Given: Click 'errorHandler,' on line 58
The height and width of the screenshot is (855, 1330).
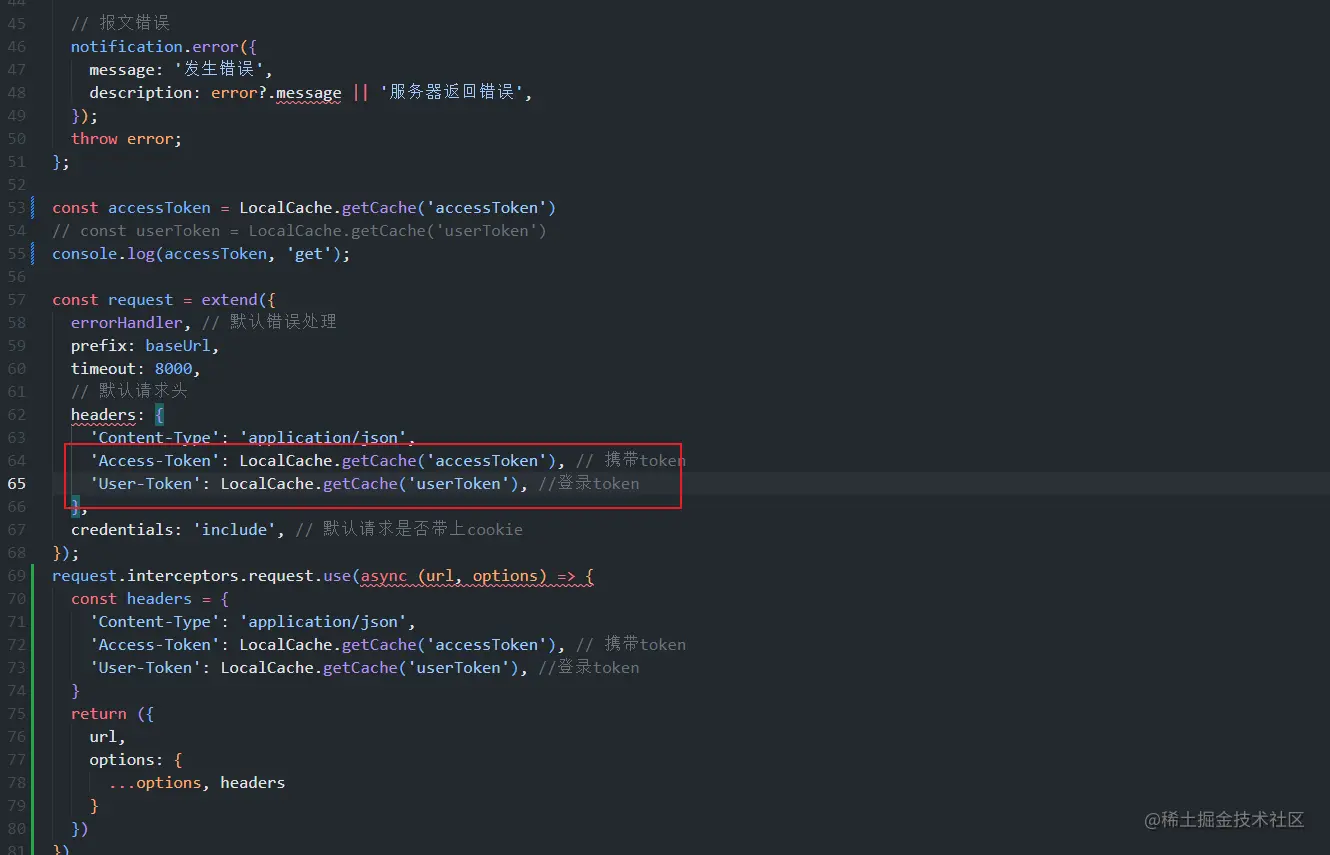Looking at the screenshot, I should pyautogui.click(x=131, y=322).
